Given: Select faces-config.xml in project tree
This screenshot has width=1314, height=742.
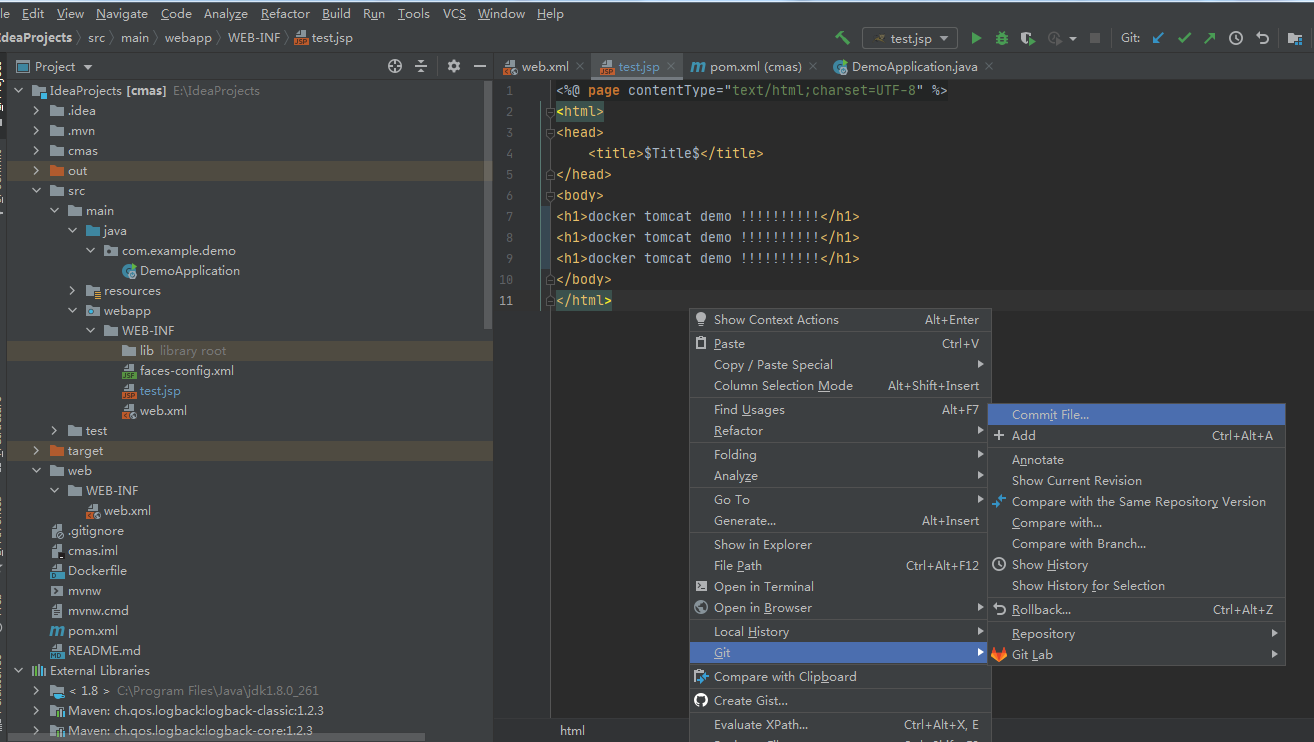Looking at the screenshot, I should [x=187, y=370].
